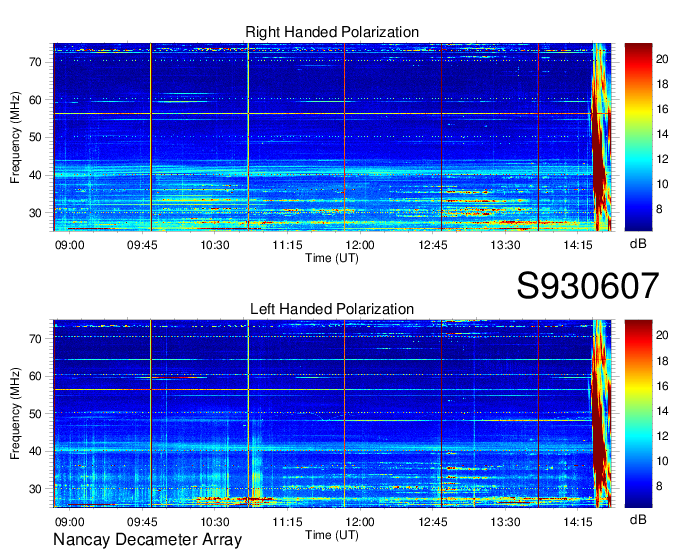The image size is (680, 552).
Task: Select the 30 MHz tick on Left Handed panel
Action: 35,489
